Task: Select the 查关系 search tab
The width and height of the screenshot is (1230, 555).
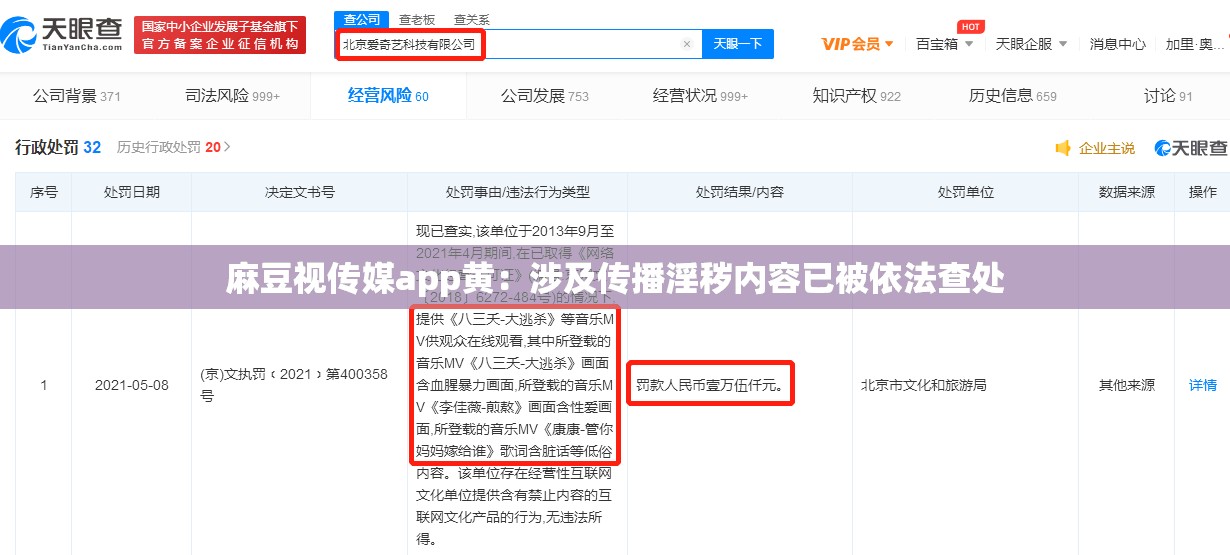Action: (472, 19)
